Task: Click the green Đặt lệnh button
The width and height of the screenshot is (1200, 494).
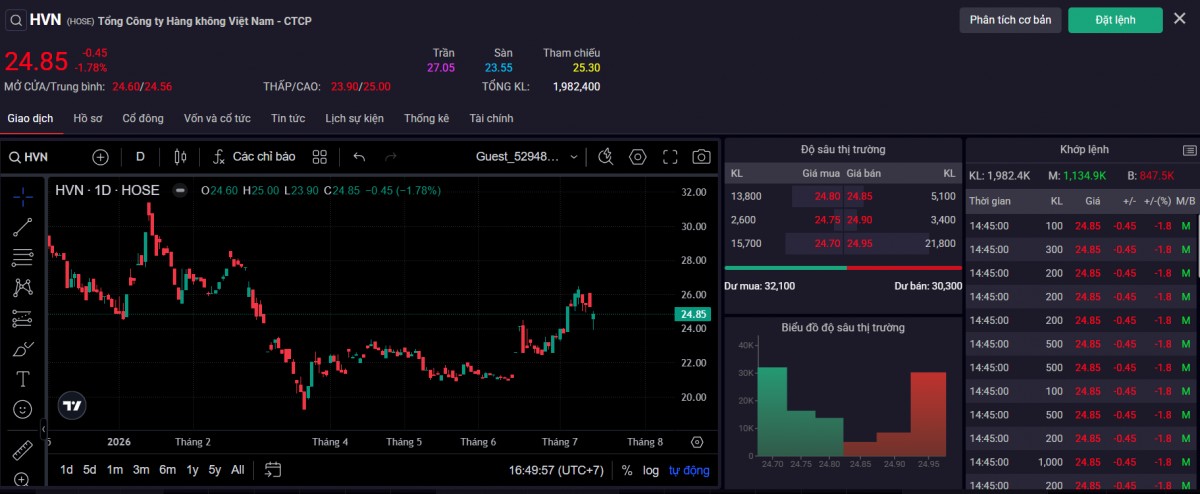Action: click(1115, 20)
